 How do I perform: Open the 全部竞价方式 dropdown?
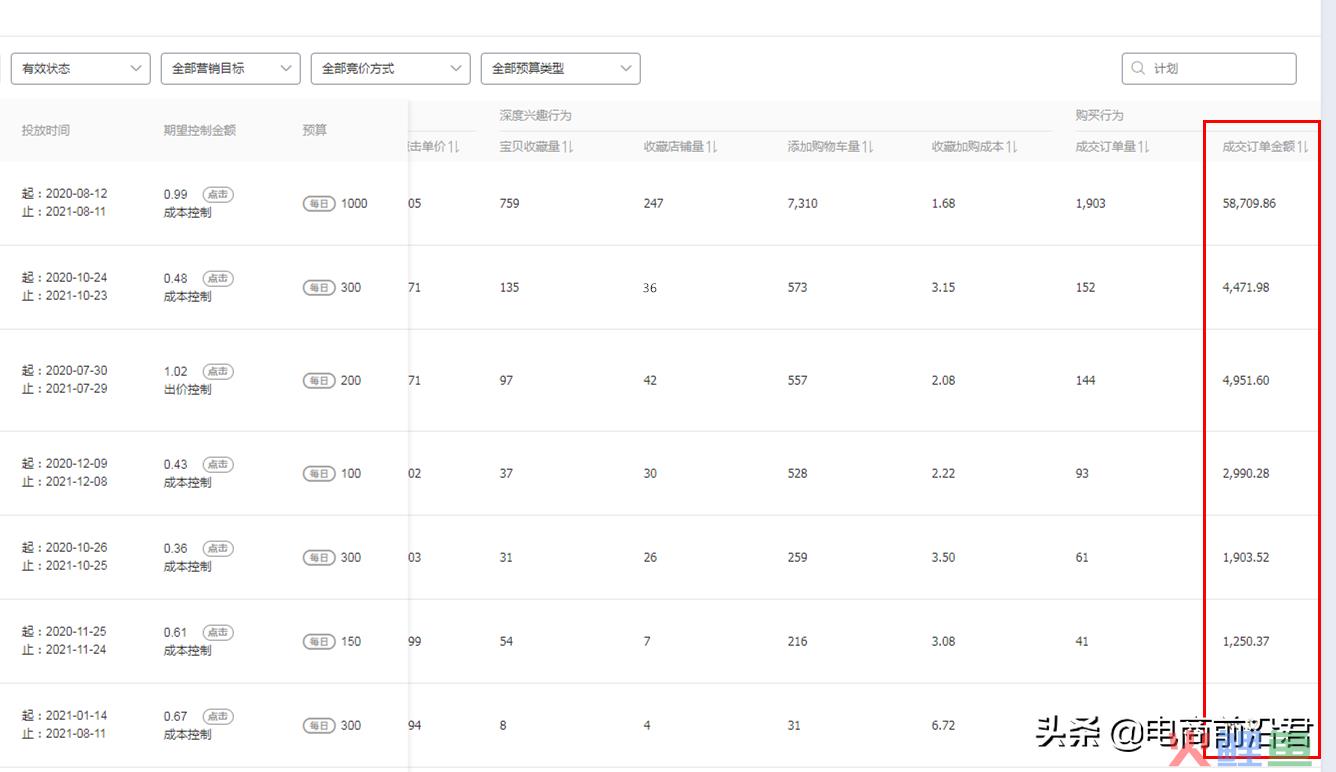click(390, 68)
